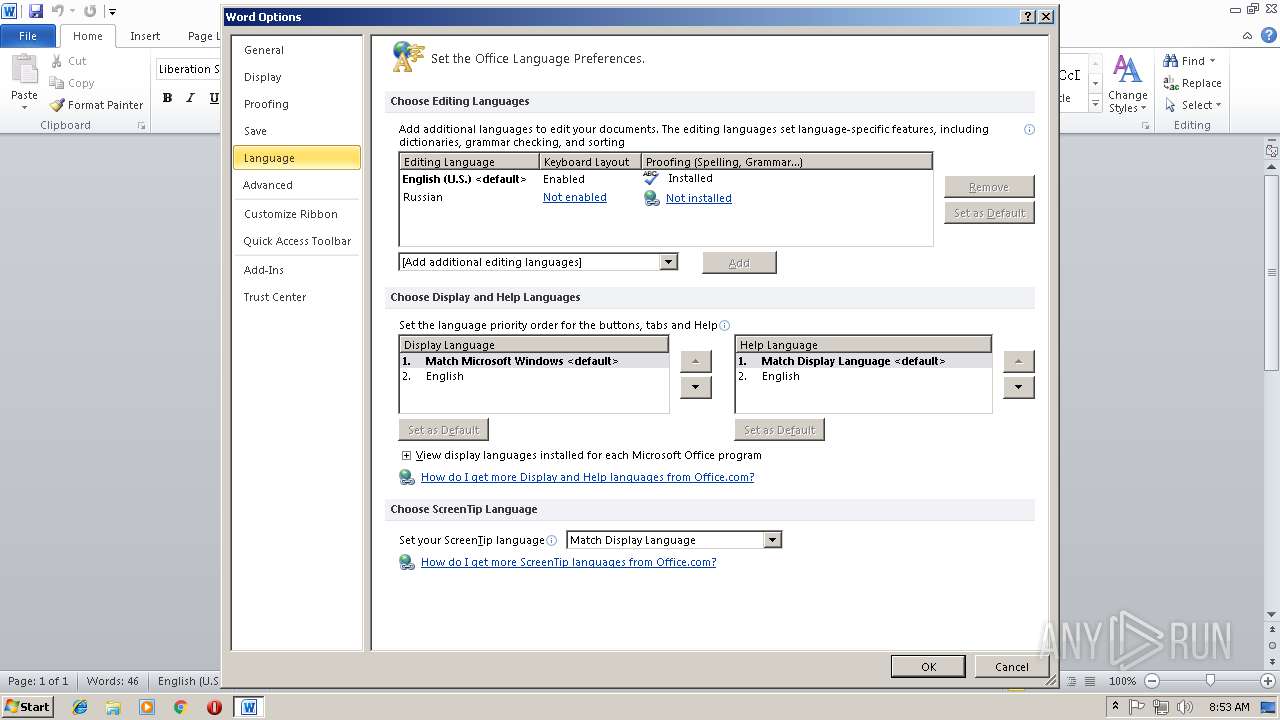
Task: Click the zoom slider handle in status bar
Action: click(1210, 680)
